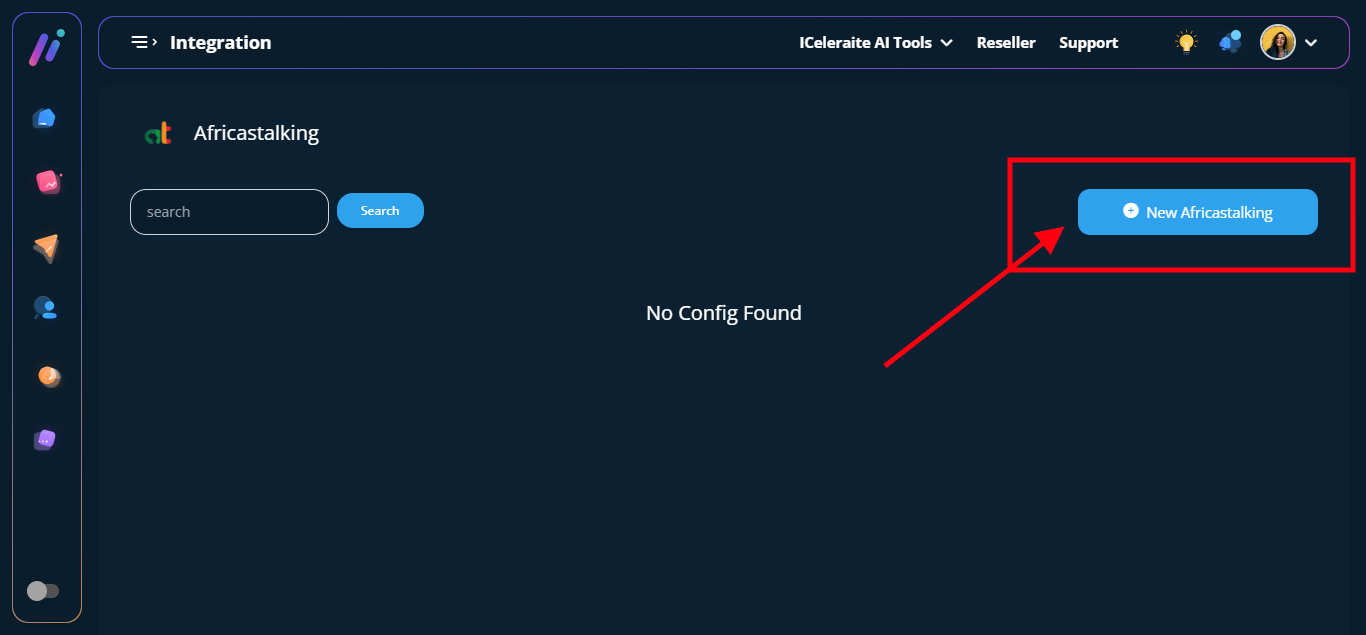The image size is (1366, 635).
Task: Open the blue notification bell icon
Action: click(1229, 43)
